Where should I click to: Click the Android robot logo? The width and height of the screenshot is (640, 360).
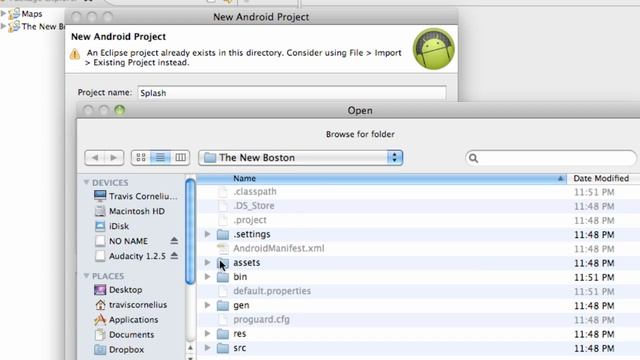pos(433,49)
